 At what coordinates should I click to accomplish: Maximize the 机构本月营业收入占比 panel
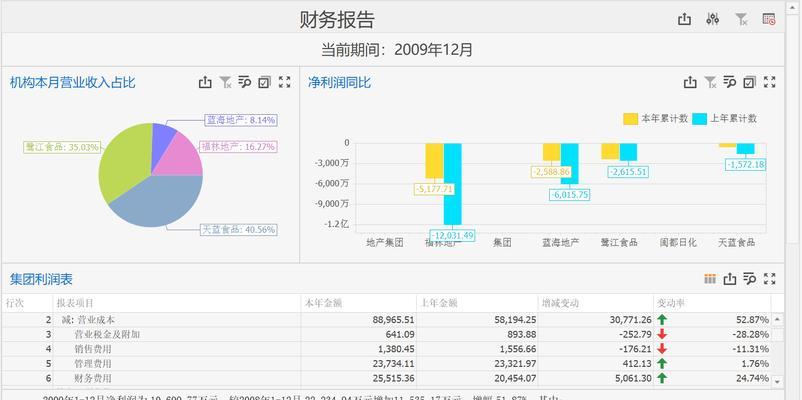(x=284, y=82)
